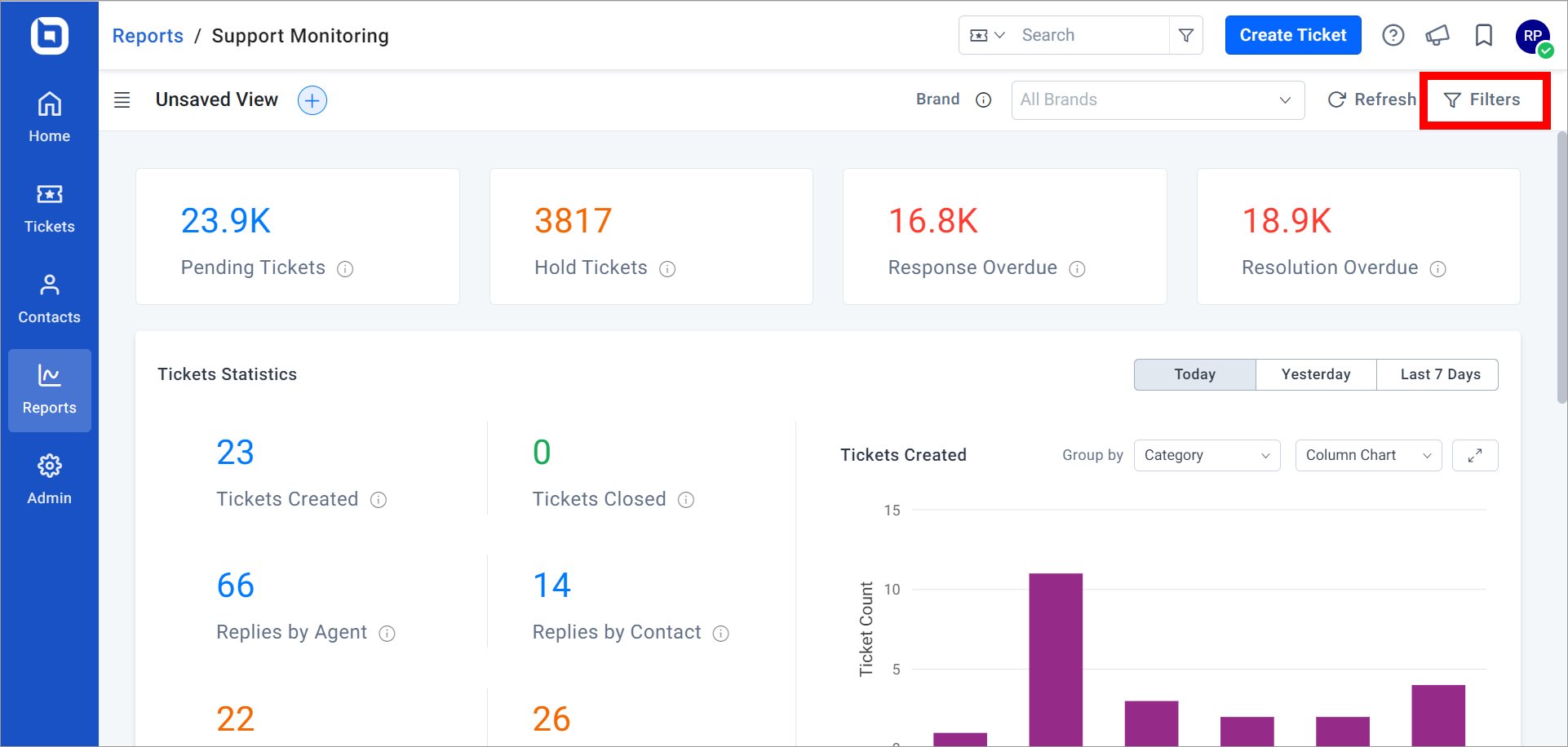Viewport: 1568px width, 747px height.
Task: Open the announcements megaphone icon
Action: (x=1437, y=35)
